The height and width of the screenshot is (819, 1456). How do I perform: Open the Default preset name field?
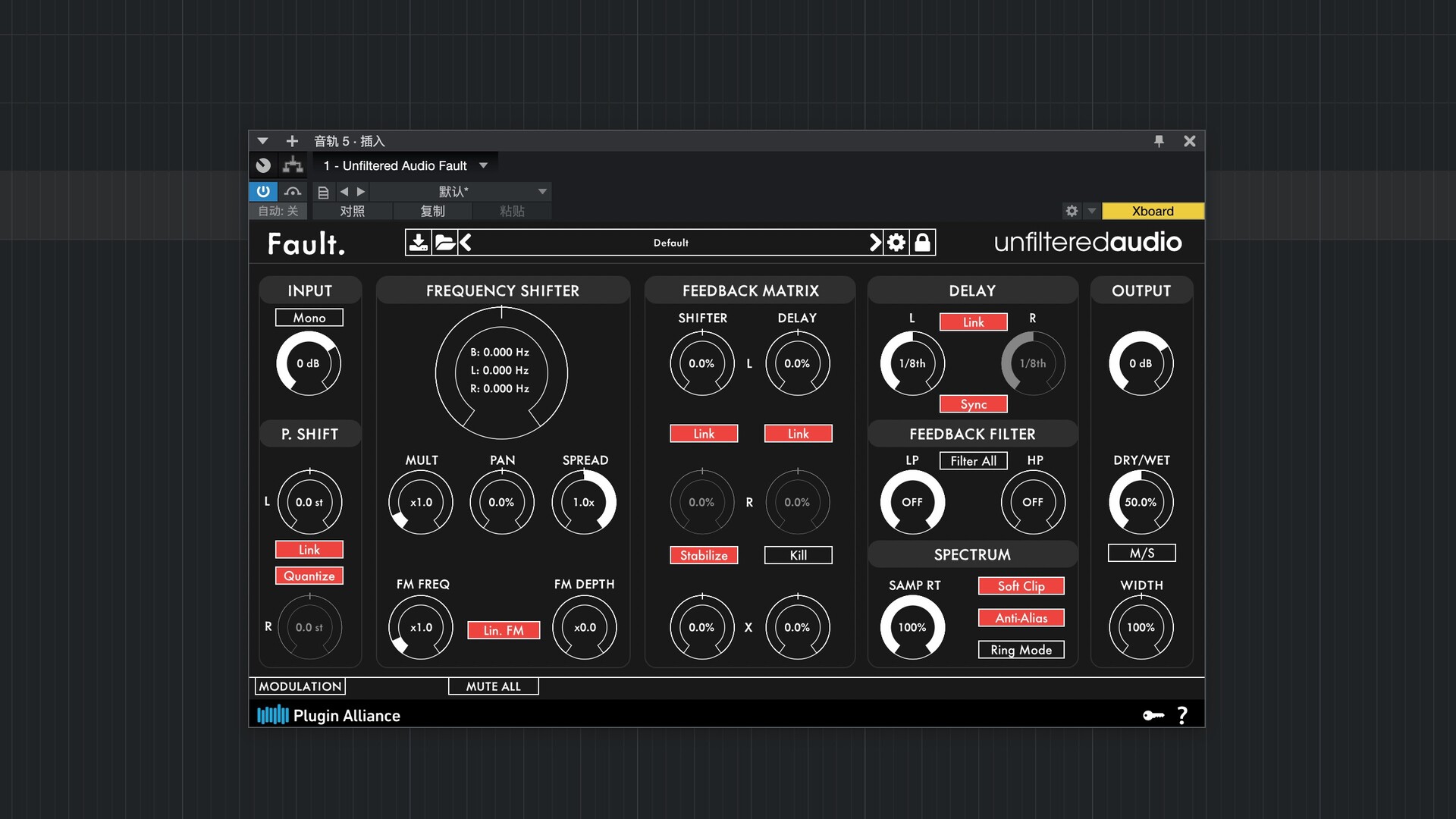tap(671, 243)
